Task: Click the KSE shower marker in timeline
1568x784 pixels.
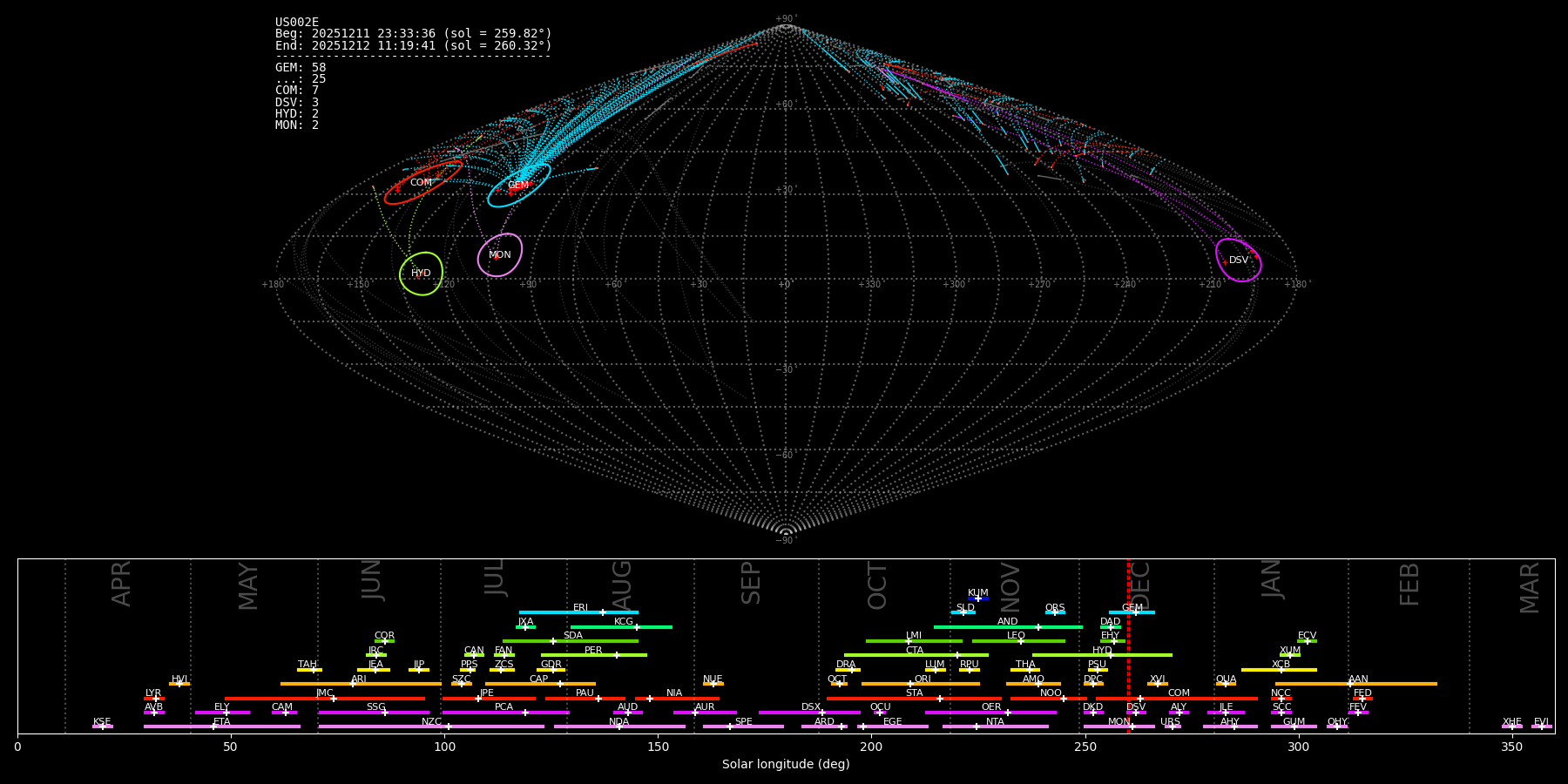Action: [x=102, y=727]
